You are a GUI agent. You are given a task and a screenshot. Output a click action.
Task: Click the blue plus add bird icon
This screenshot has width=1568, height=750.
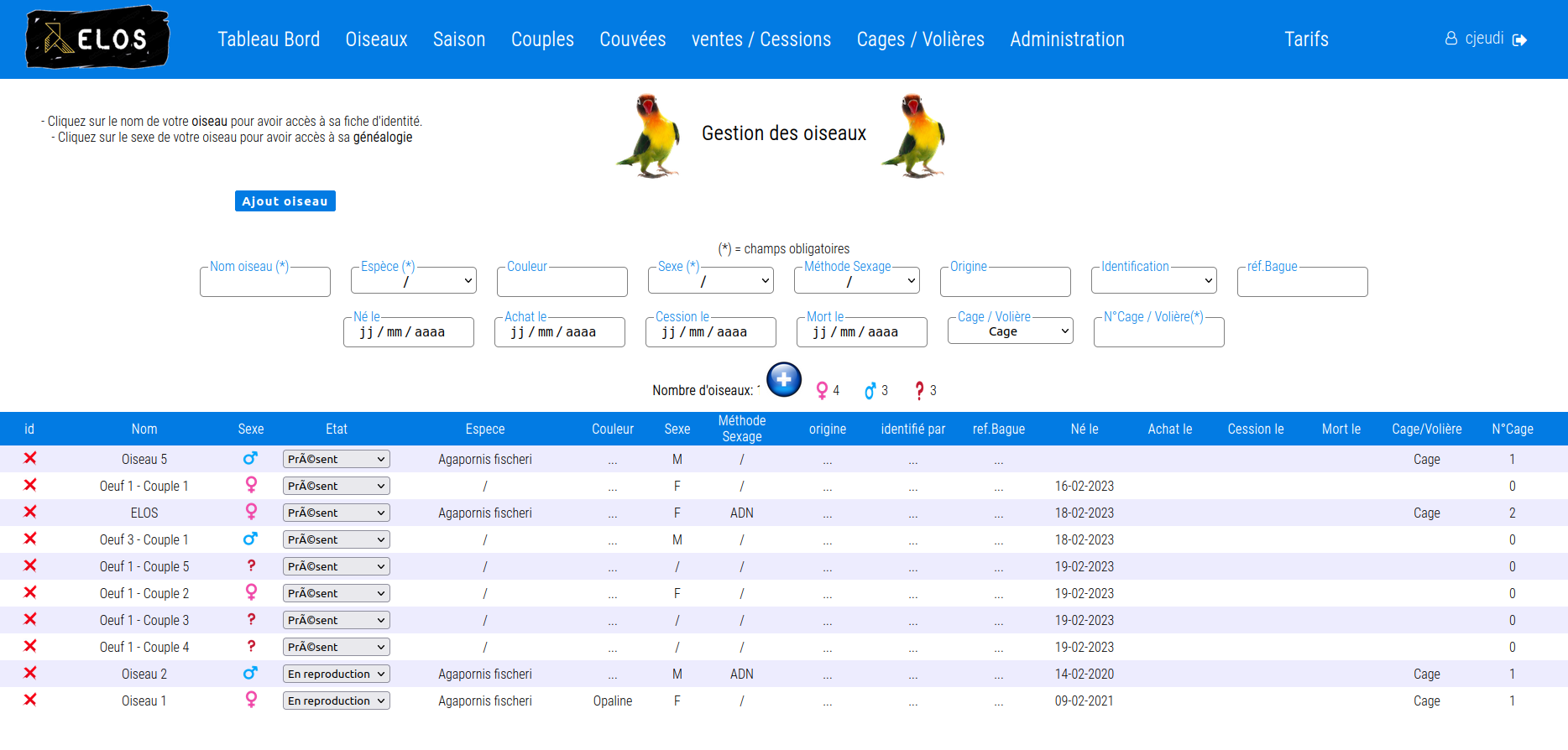tap(784, 379)
